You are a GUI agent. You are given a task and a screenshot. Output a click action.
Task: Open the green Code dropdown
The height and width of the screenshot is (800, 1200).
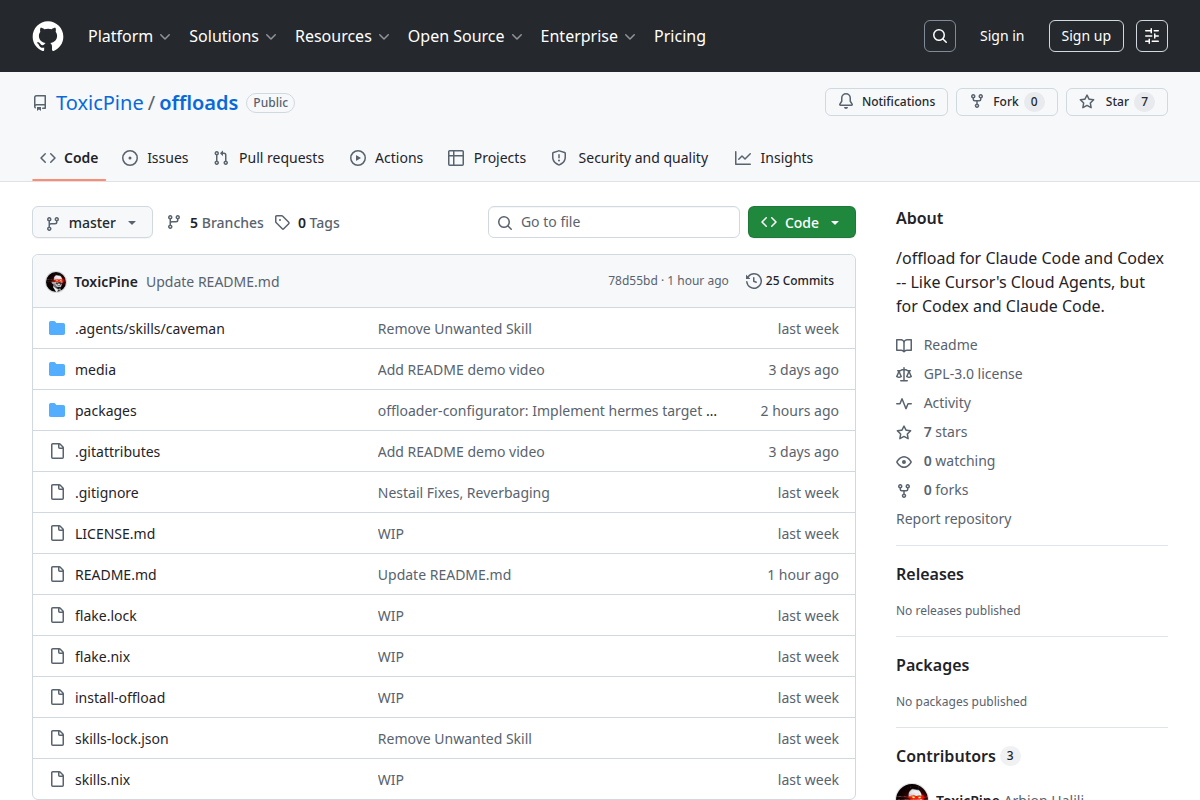pos(802,223)
